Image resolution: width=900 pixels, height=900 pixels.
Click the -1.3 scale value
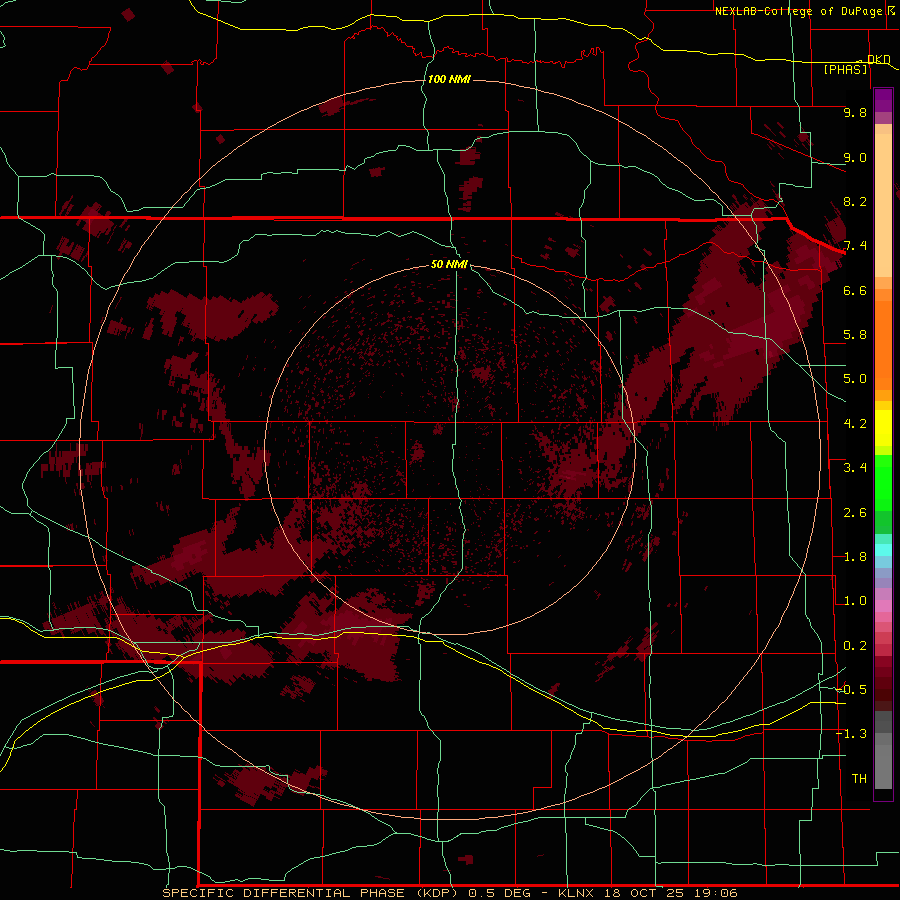point(852,734)
